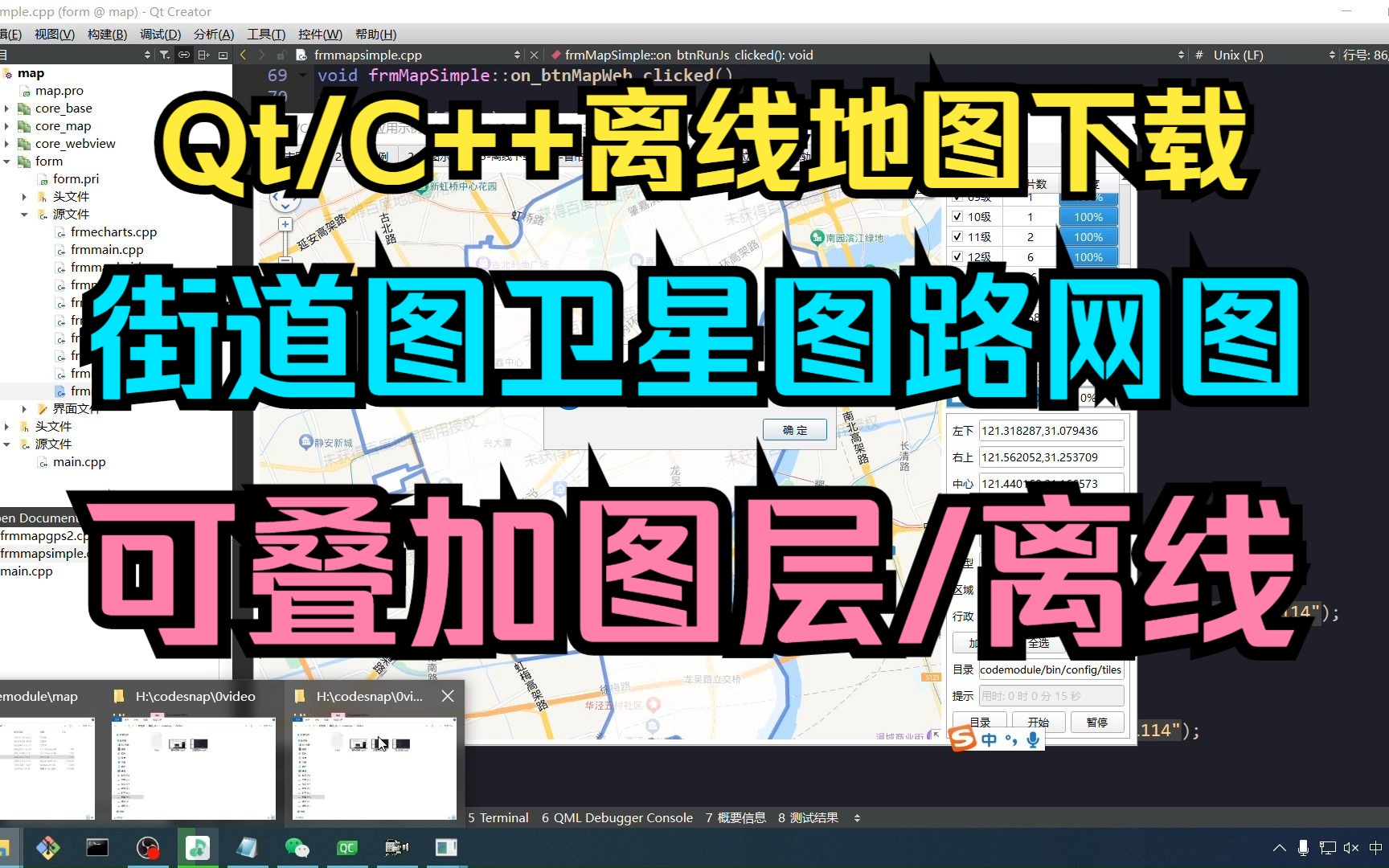This screenshot has height=868, width=1389.
Task: Click the Sogou input method S icon
Action: [962, 738]
